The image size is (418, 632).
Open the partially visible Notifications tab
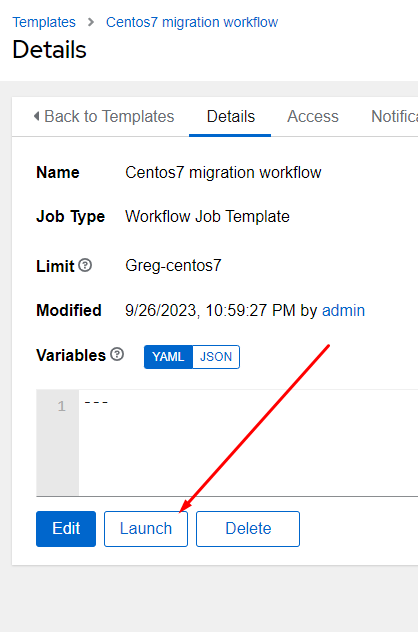tap(394, 116)
